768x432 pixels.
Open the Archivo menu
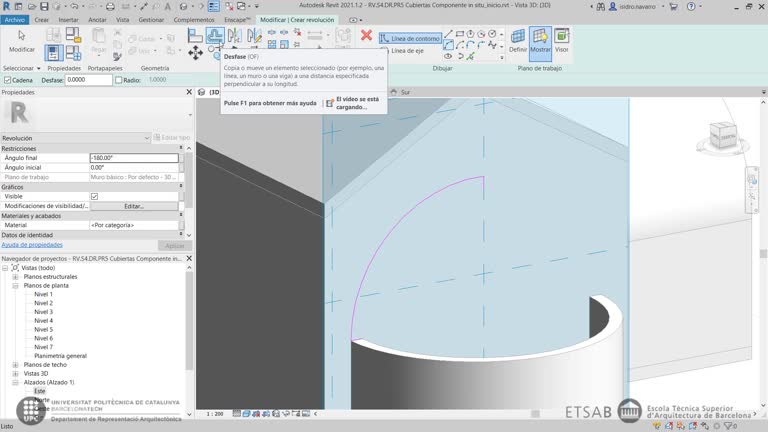tap(15, 19)
